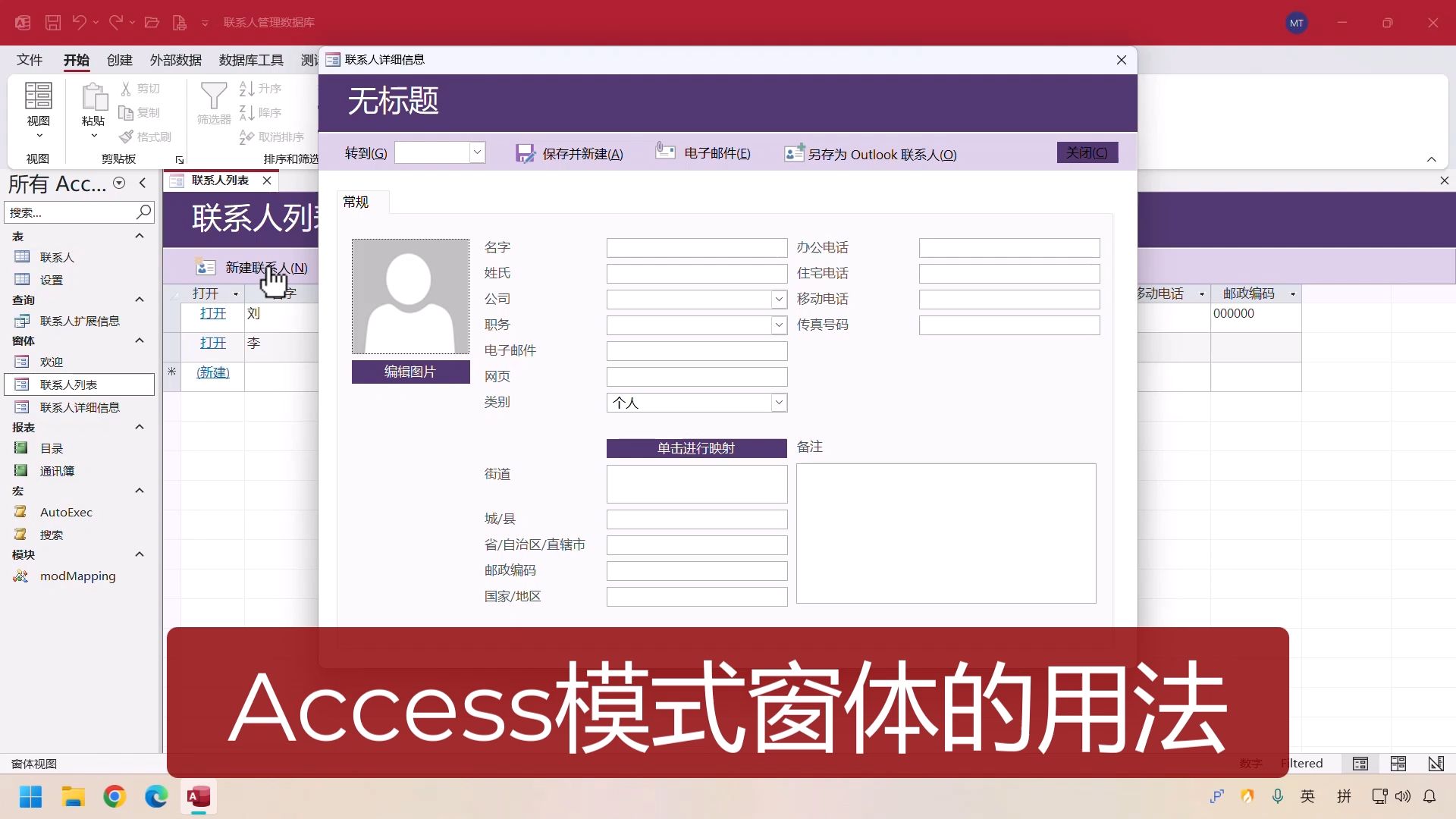Click the 关闭(C) button in dialog

tap(1087, 152)
